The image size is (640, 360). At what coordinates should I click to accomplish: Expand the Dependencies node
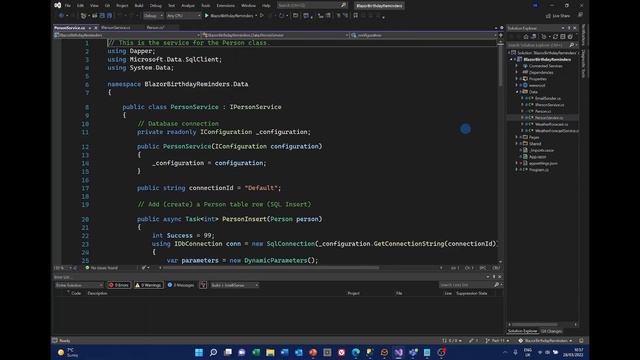[x=517, y=72]
